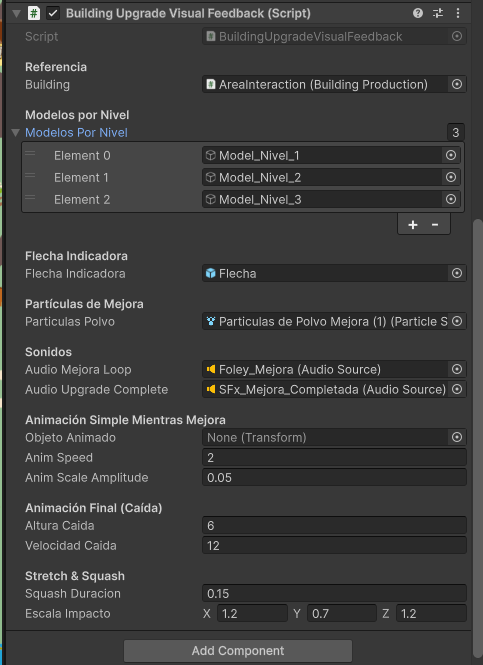Open object picker for Building field
The width and height of the screenshot is (483, 665).
(x=457, y=84)
